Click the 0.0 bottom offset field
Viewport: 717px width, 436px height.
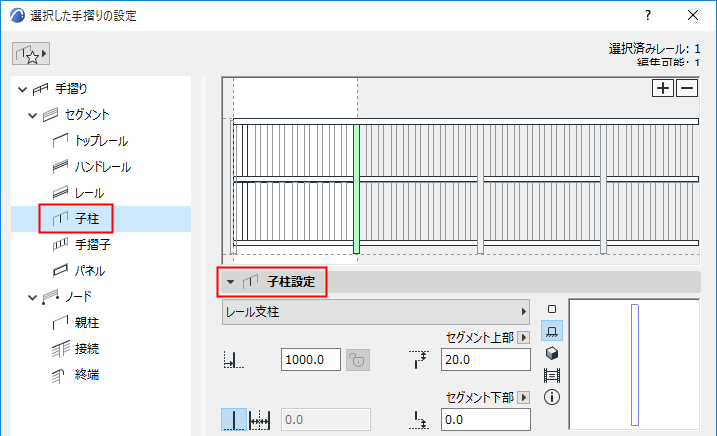tap(486, 420)
